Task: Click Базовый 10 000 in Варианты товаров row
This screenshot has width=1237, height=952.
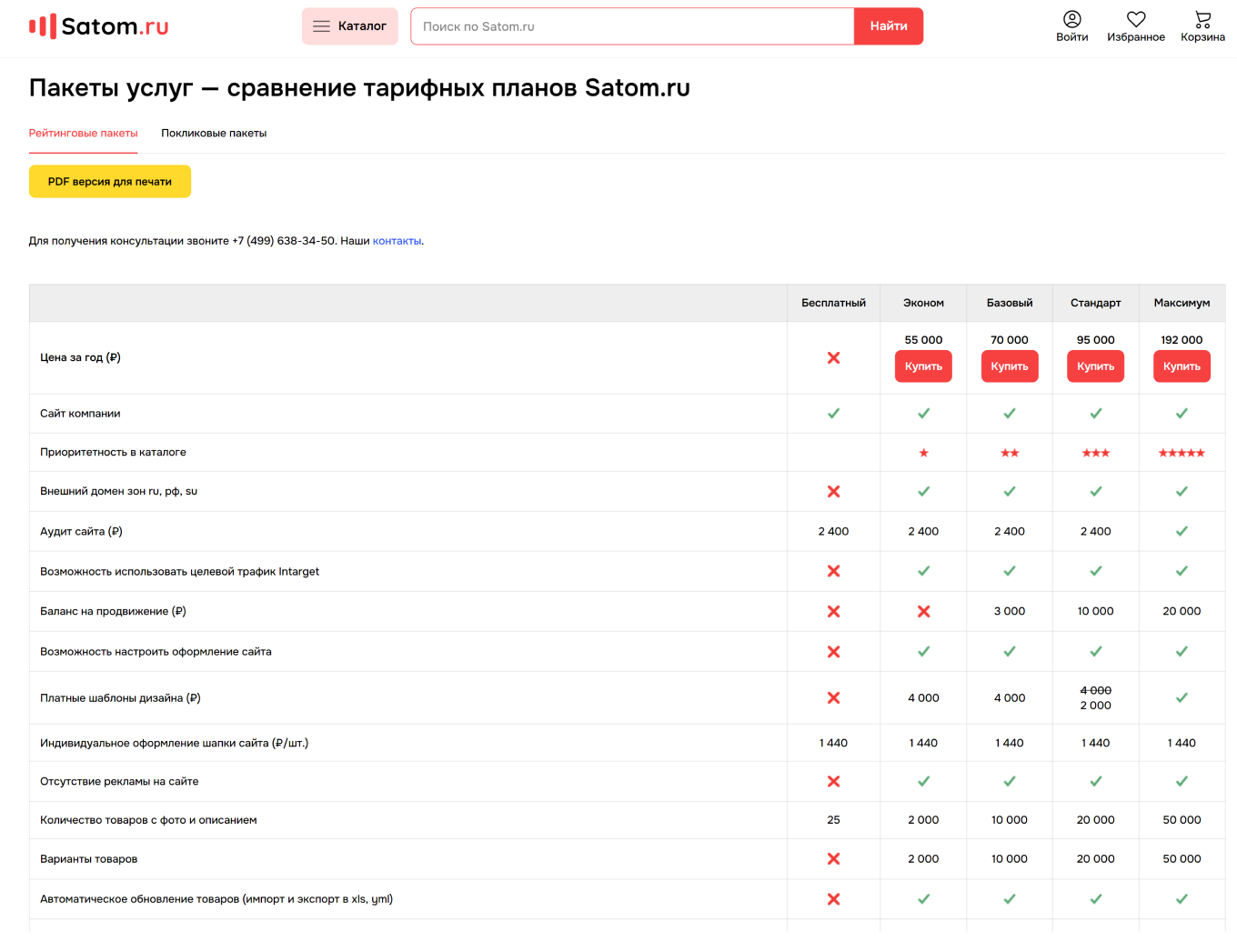Action: pyautogui.click(x=1010, y=859)
